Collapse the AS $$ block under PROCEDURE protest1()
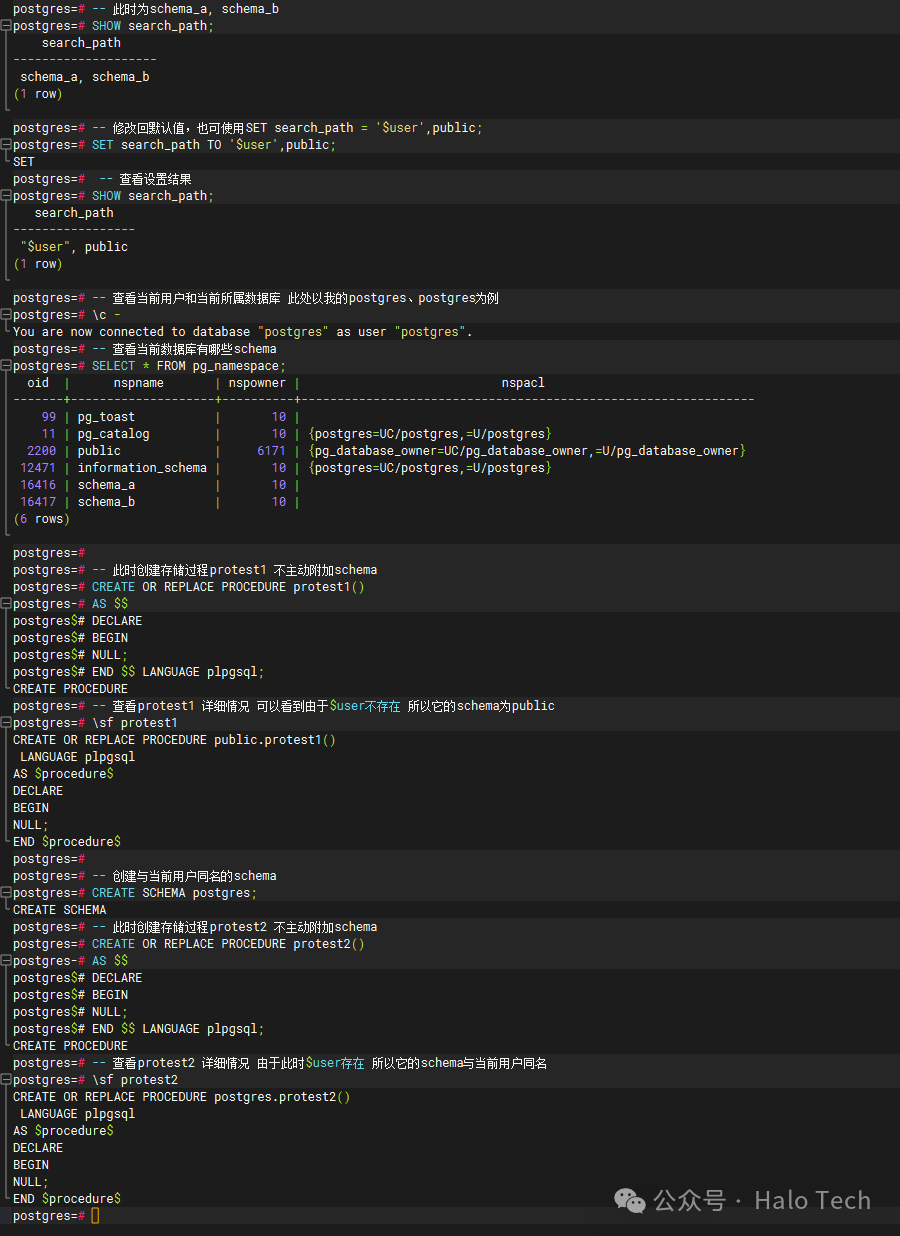The image size is (900, 1236). 6,604
